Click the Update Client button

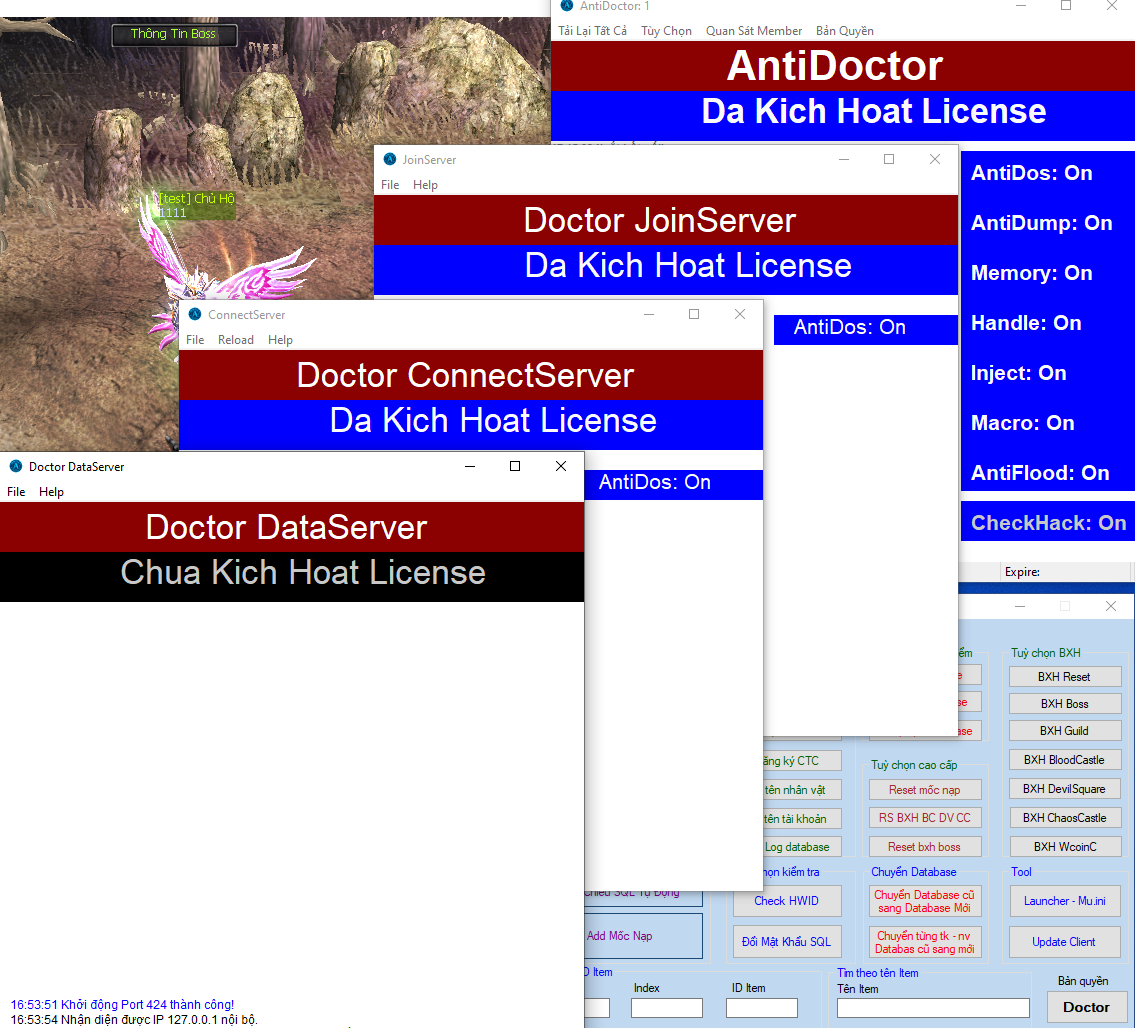click(x=1064, y=942)
